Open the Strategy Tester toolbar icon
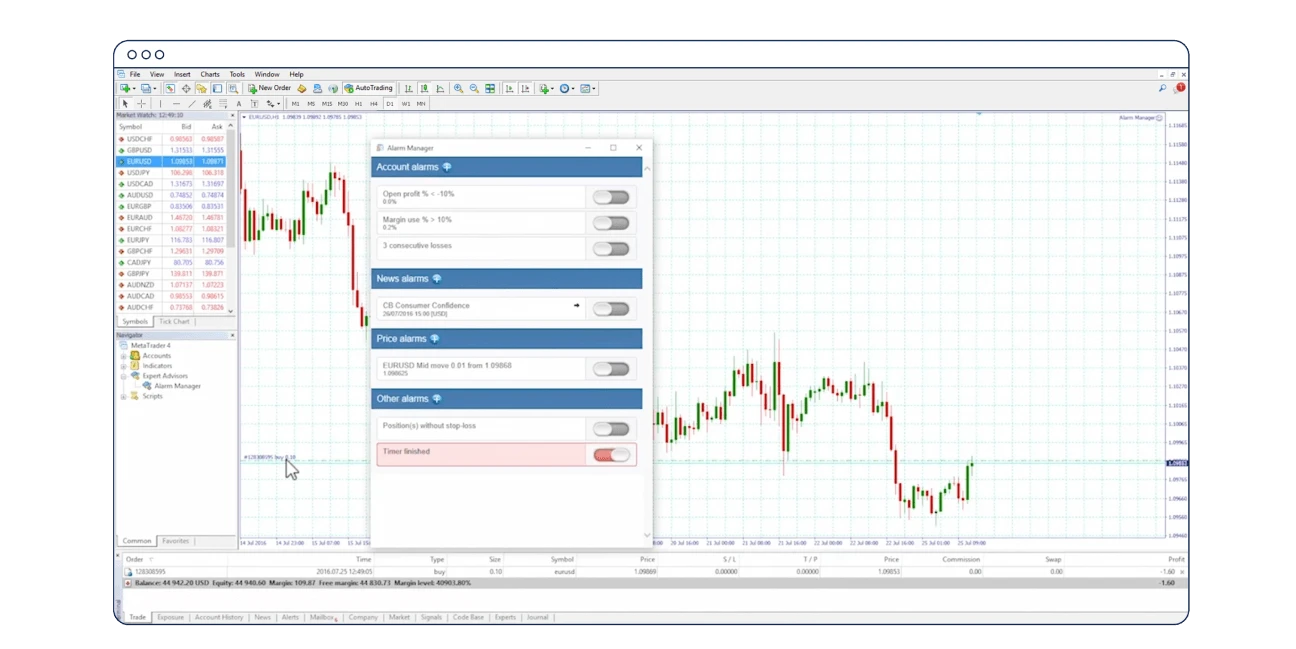This screenshot has width=1296, height=649. pyautogui.click(x=233, y=88)
